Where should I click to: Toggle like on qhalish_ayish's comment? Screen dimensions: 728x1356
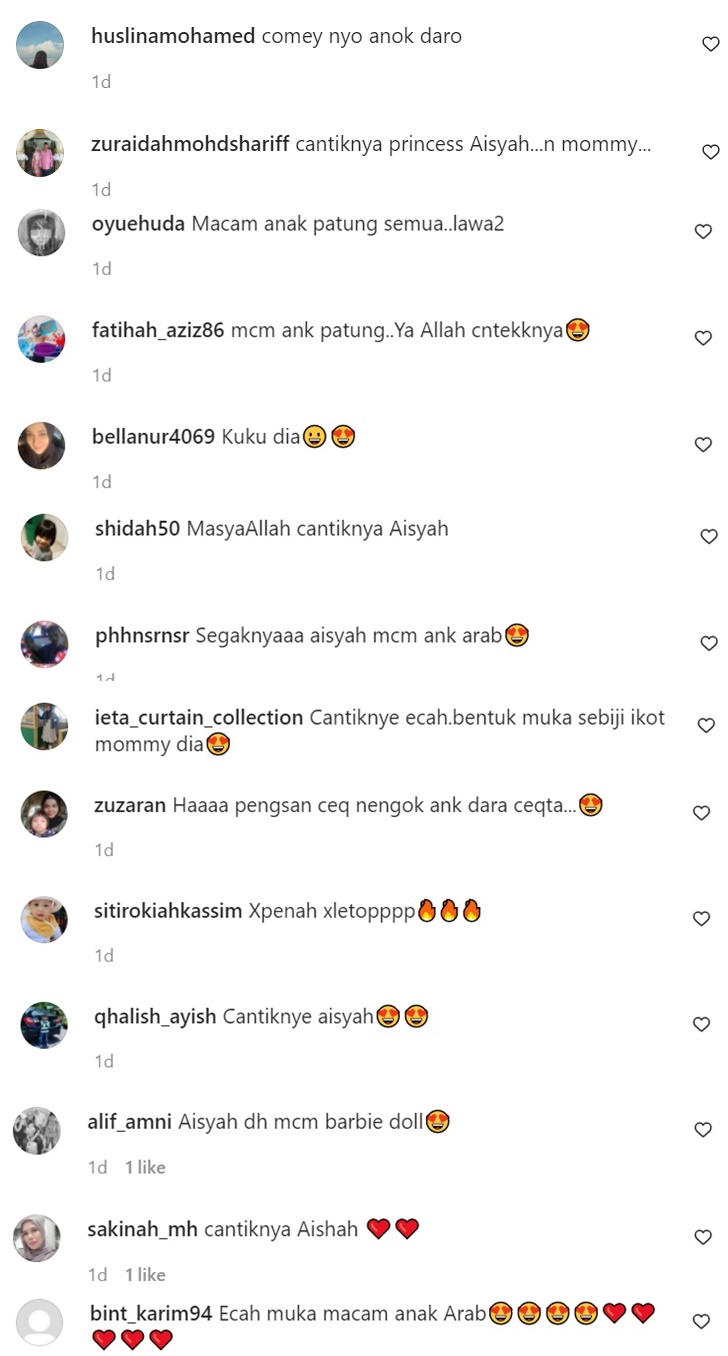(x=702, y=1024)
